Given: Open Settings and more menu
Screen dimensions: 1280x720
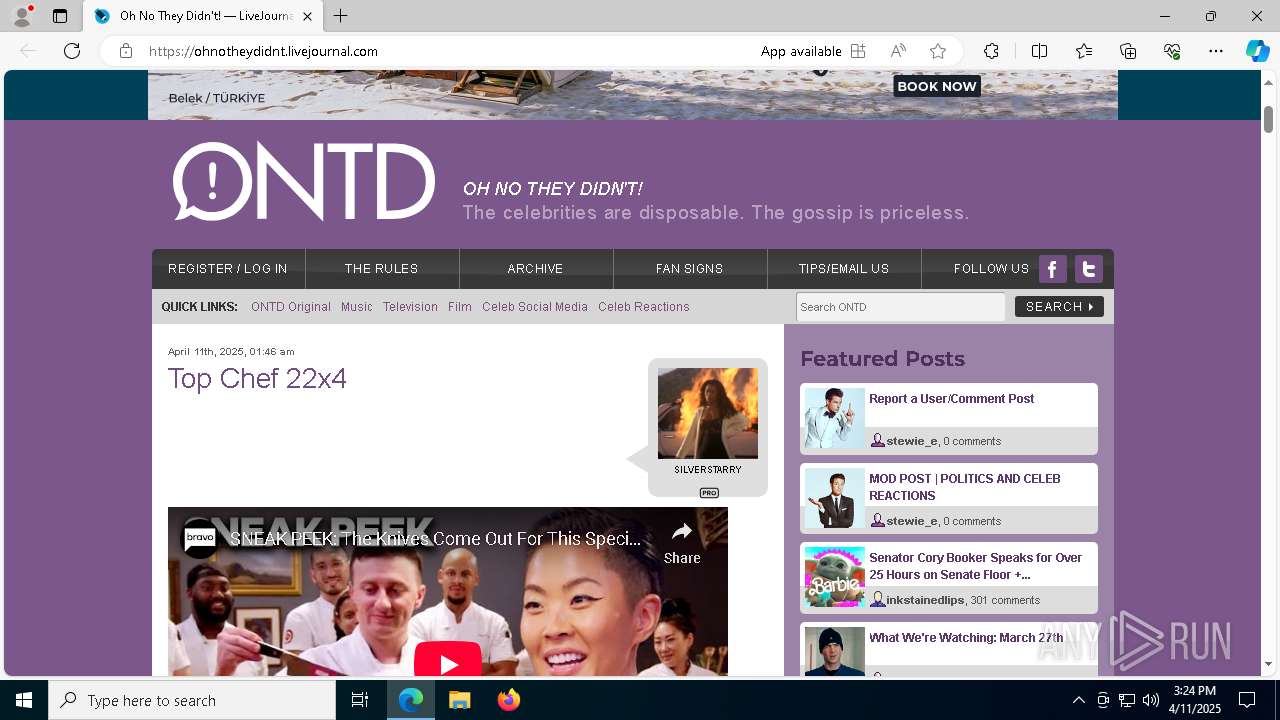Looking at the screenshot, I should pyautogui.click(x=1216, y=51).
